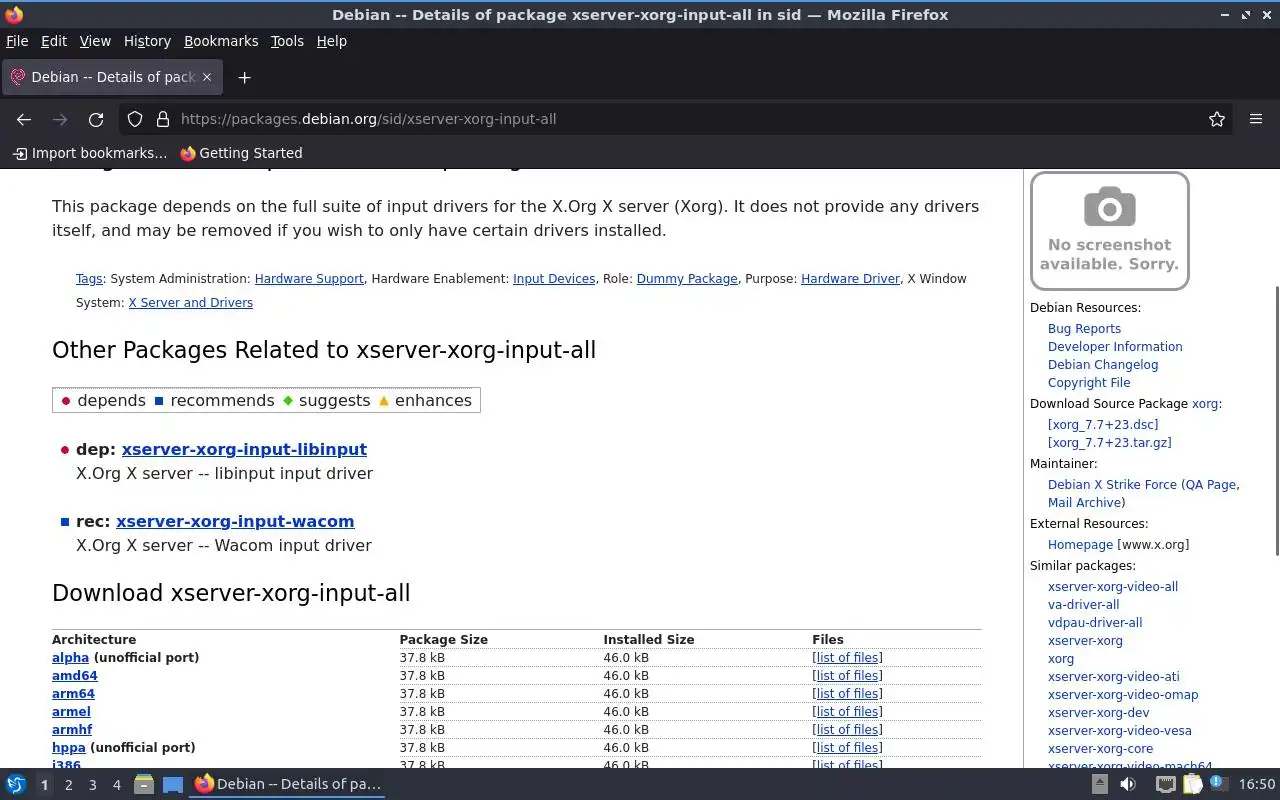1280x800 pixels.
Task: Open the network tray icon
Action: (1165, 785)
